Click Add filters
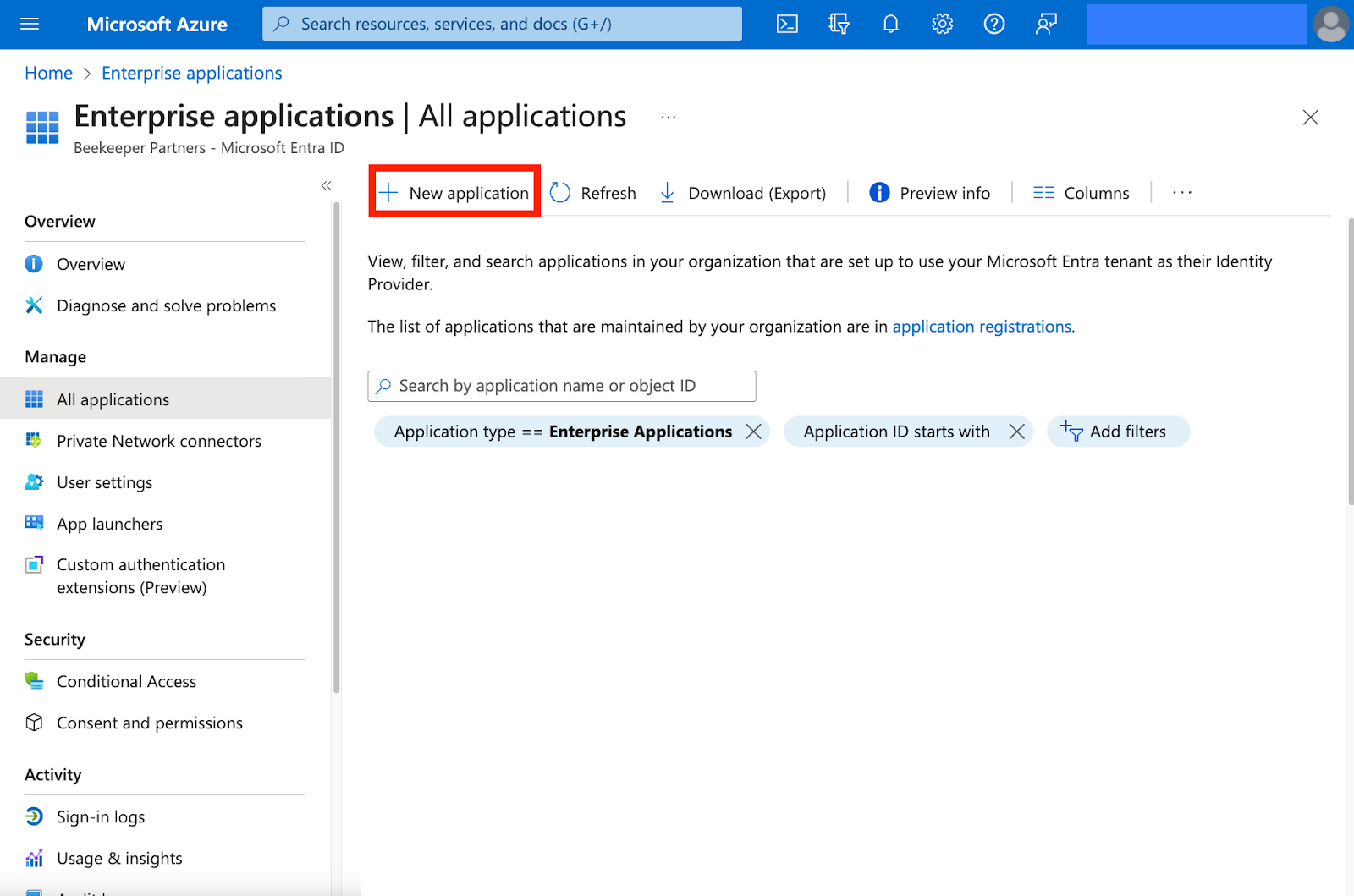 tap(1118, 432)
